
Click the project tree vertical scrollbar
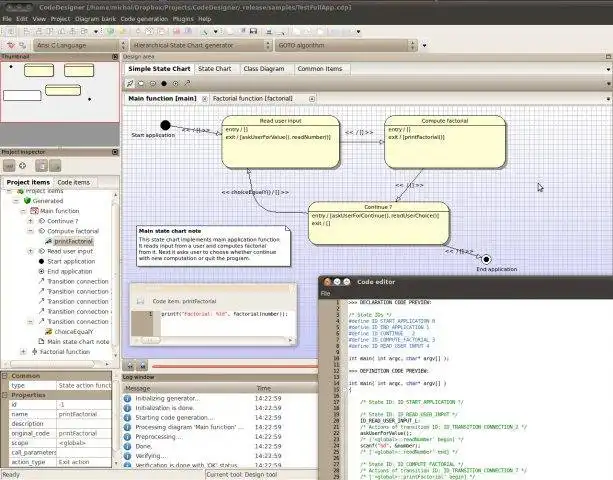click(115, 274)
